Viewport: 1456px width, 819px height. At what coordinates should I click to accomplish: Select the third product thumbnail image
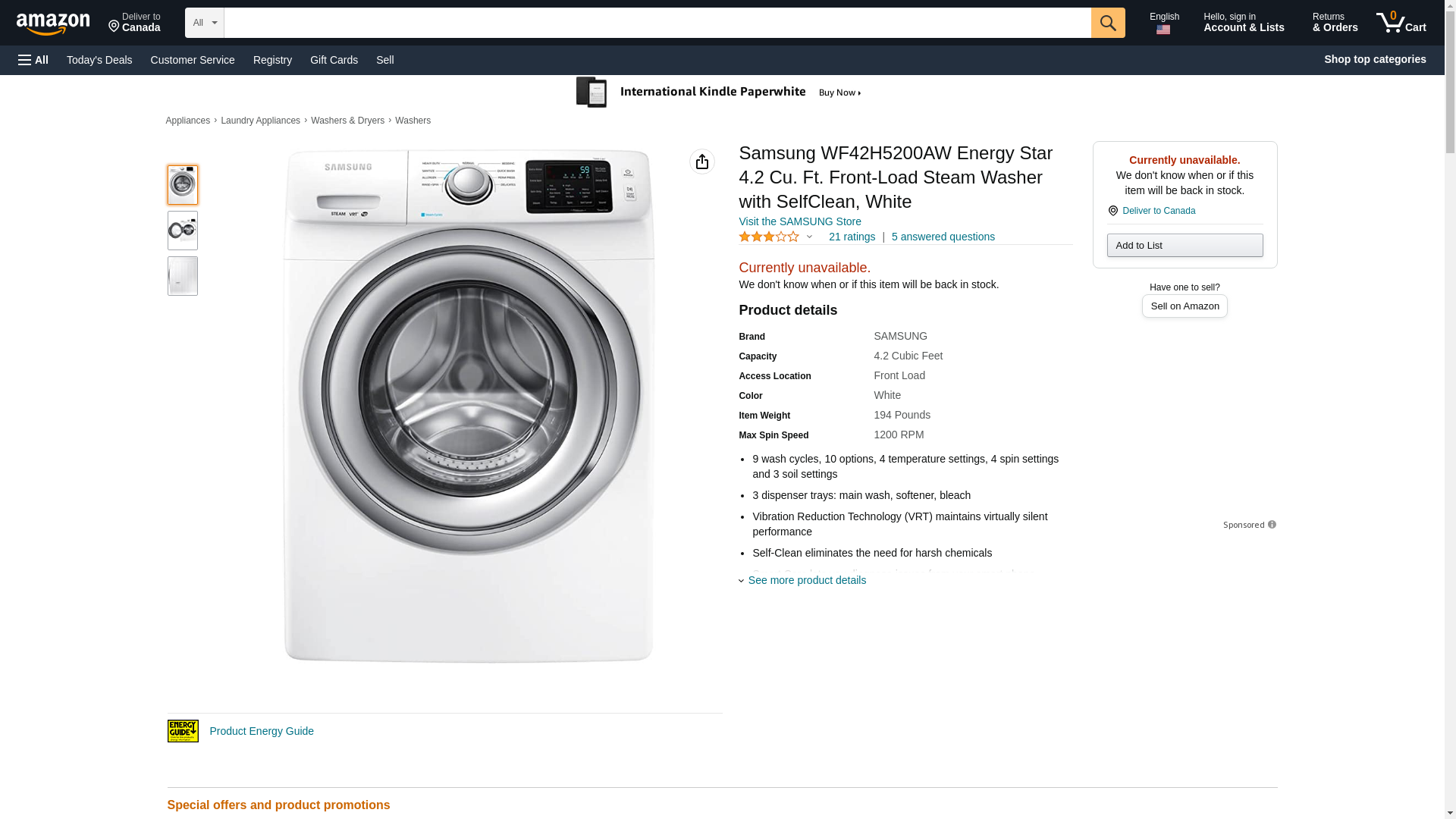pyautogui.click(x=183, y=276)
